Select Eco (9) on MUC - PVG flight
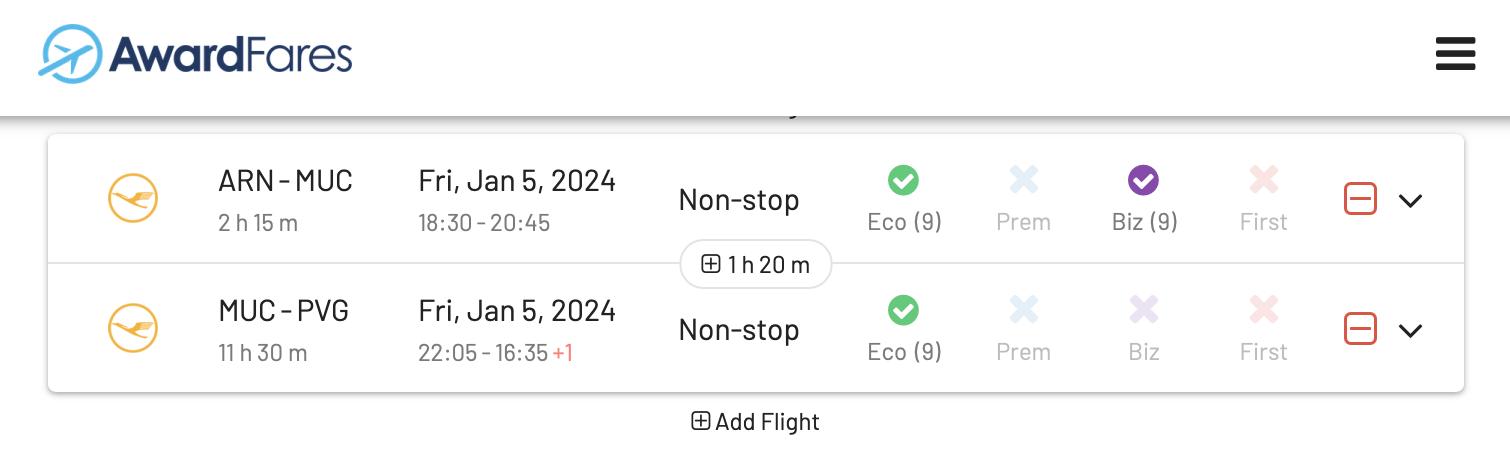 tap(904, 329)
